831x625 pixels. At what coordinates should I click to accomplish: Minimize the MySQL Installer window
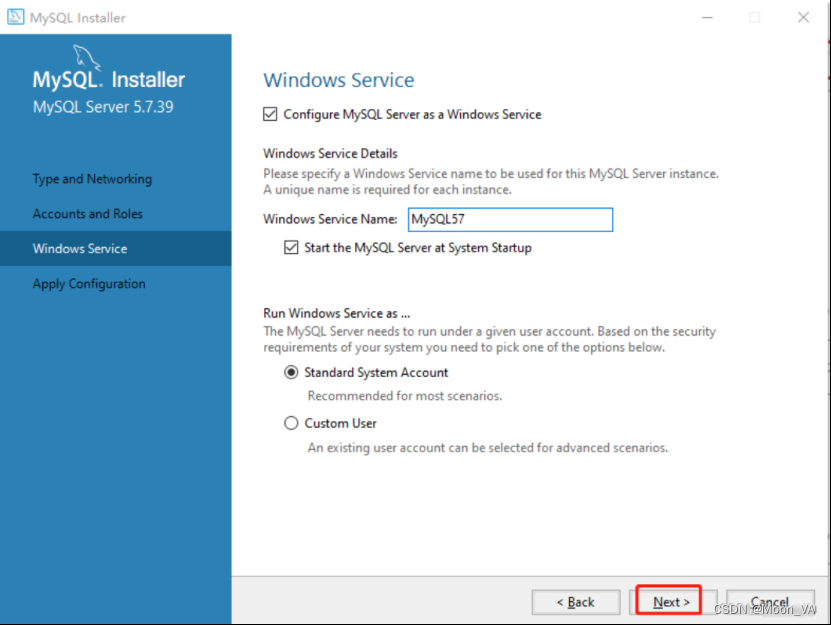[x=707, y=17]
